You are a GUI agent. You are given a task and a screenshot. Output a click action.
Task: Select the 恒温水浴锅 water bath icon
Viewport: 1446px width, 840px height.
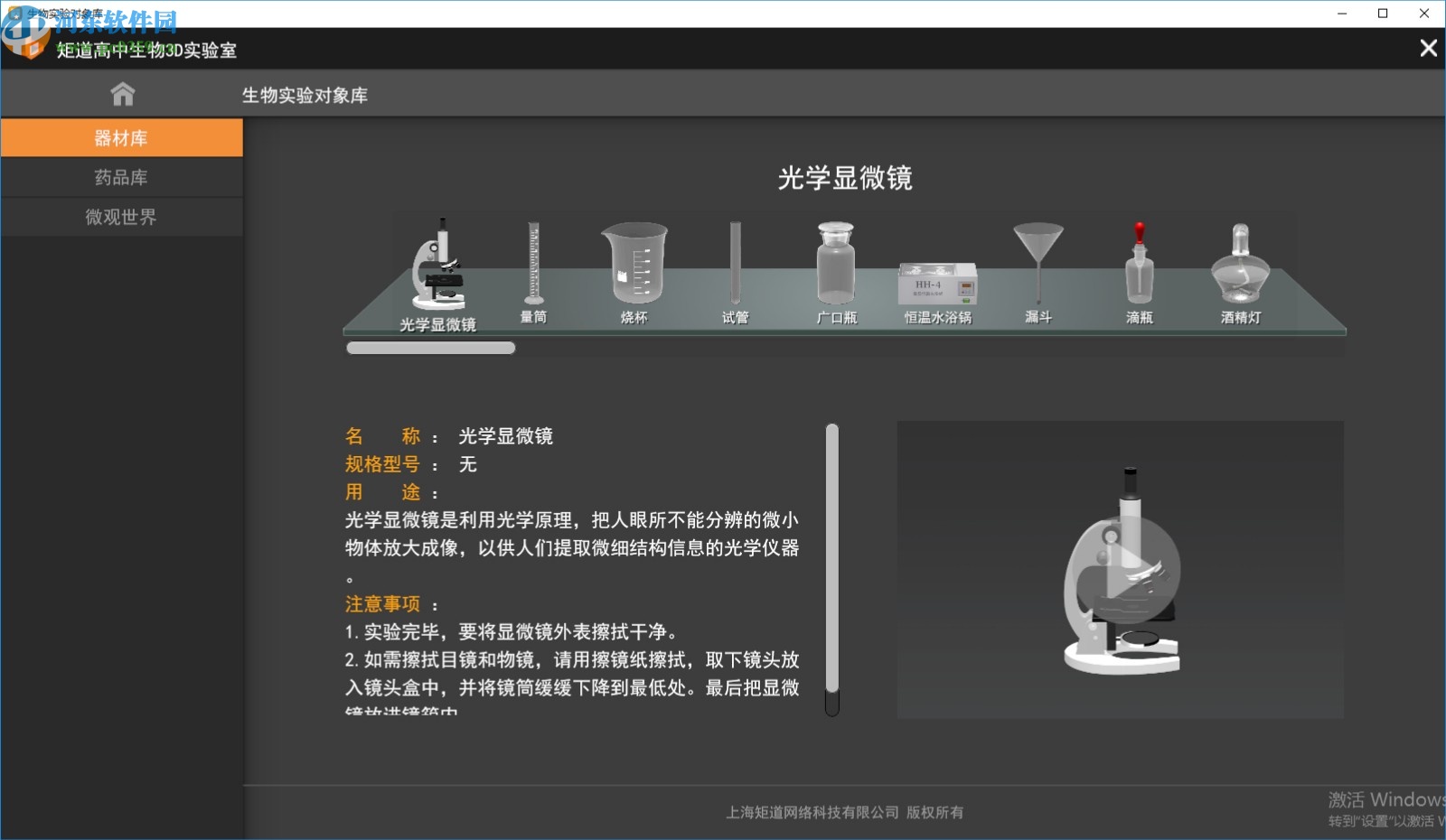click(937, 285)
